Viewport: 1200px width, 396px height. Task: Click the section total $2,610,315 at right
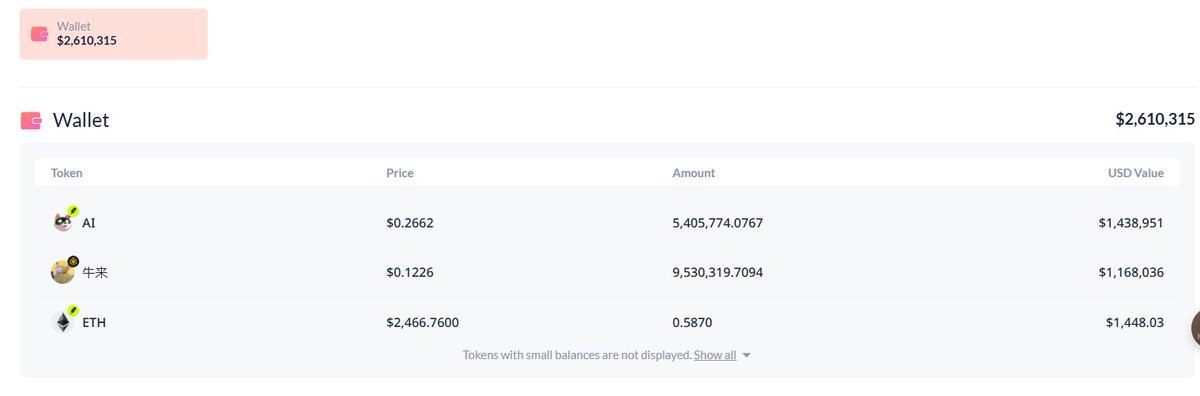click(x=1155, y=120)
